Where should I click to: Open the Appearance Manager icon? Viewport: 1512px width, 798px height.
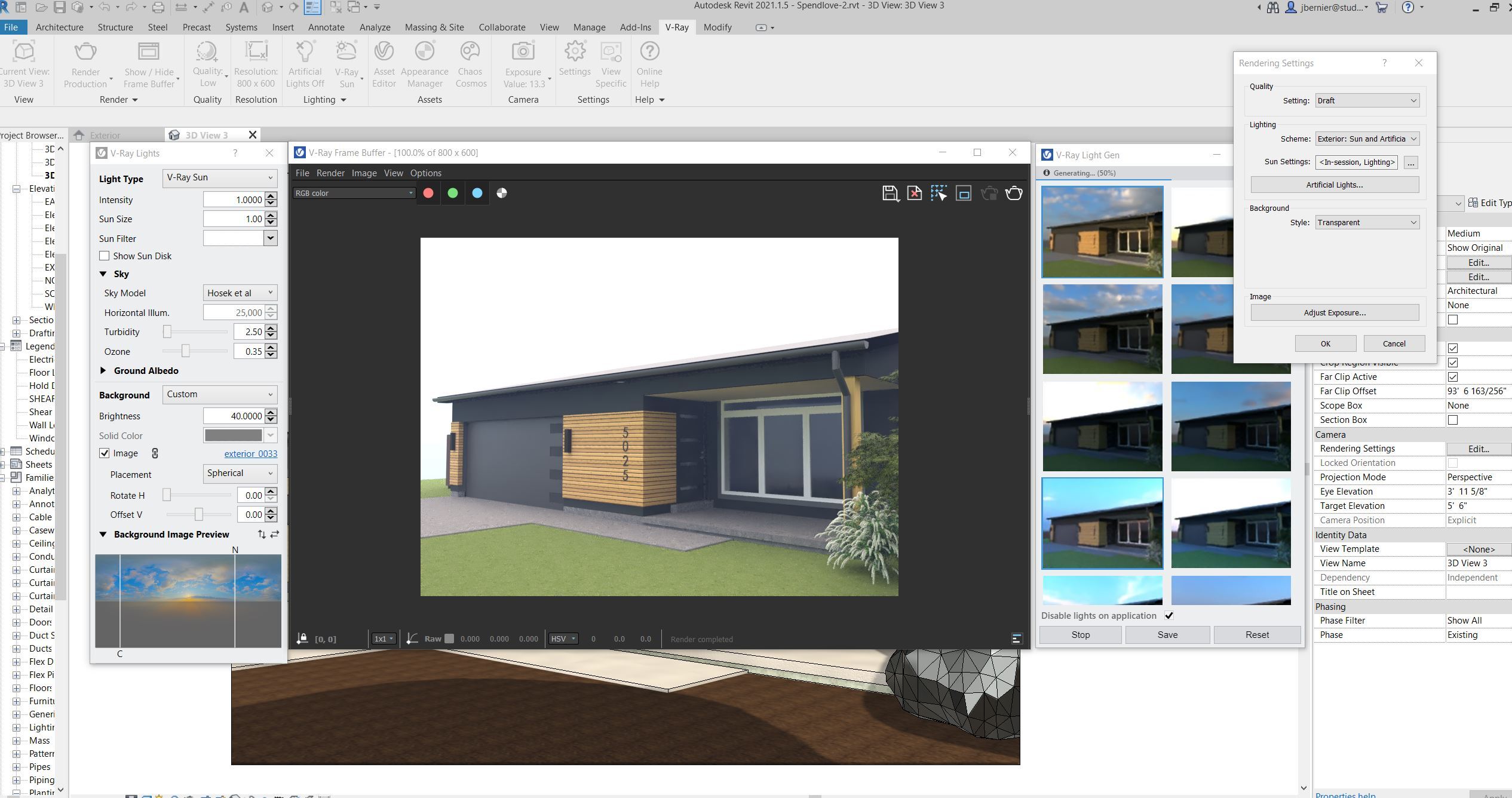click(425, 52)
